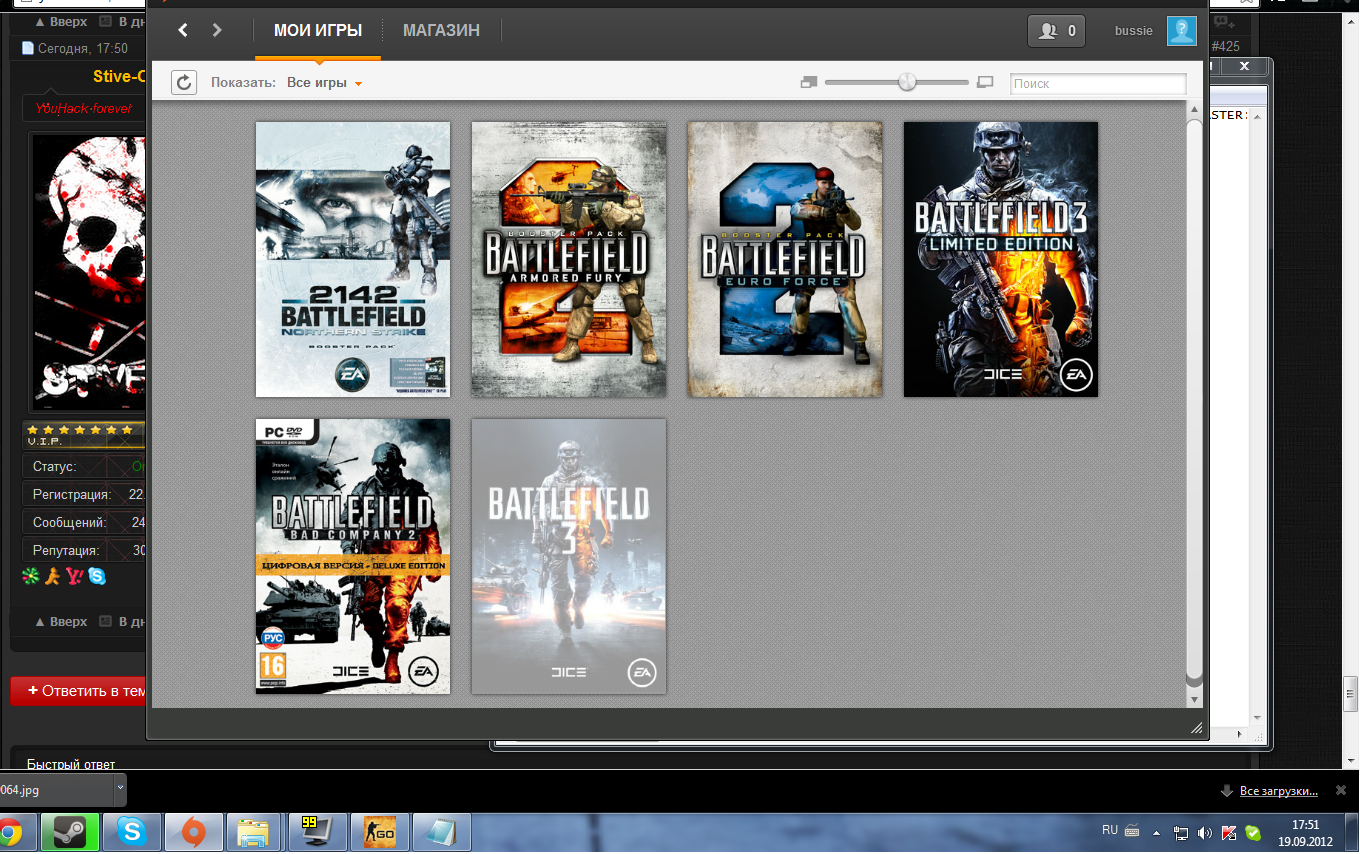This screenshot has height=854, width=1360.
Task: Click the Skype icon in forum profile
Action: [97, 576]
